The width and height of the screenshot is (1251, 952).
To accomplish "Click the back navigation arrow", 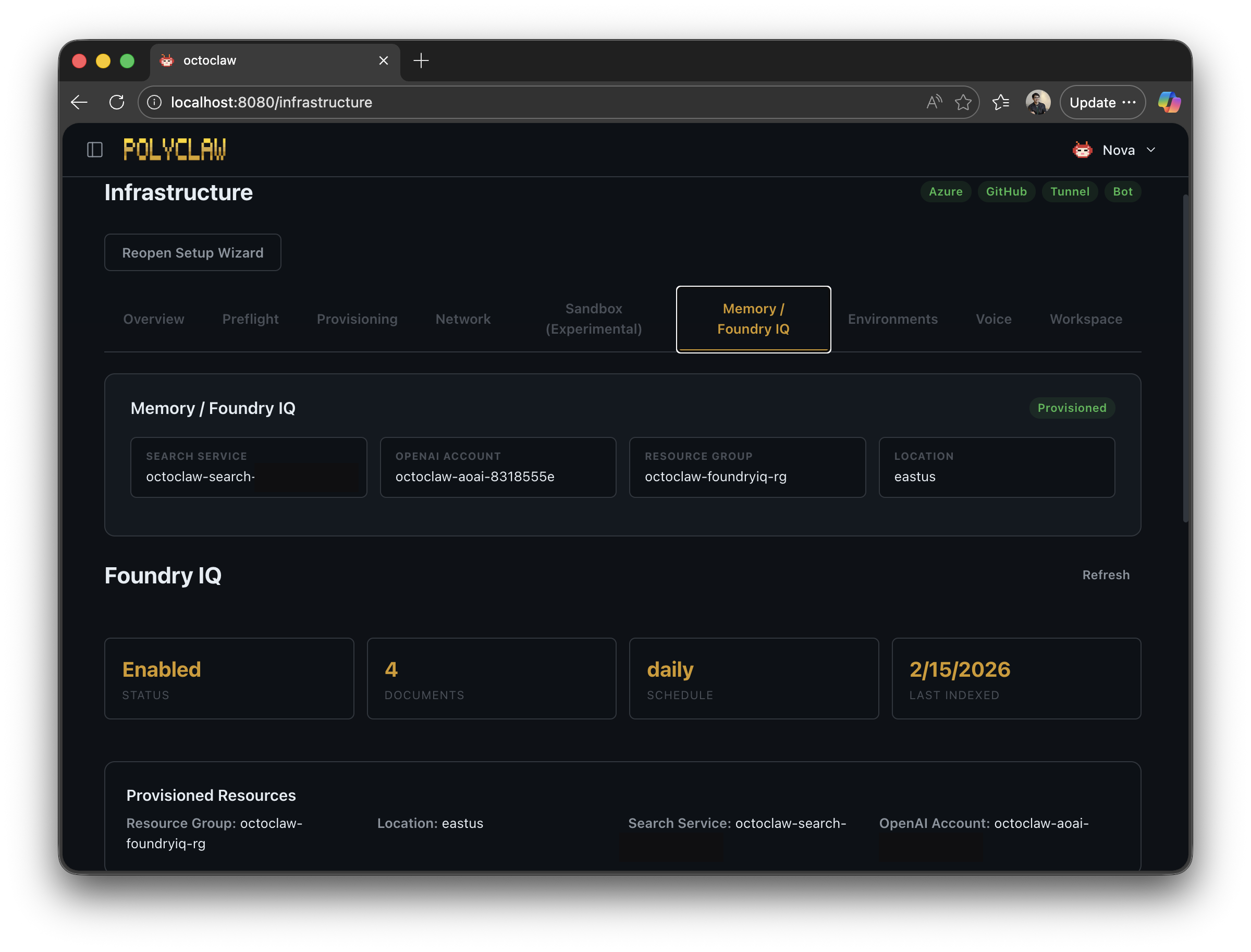I will pyautogui.click(x=79, y=102).
